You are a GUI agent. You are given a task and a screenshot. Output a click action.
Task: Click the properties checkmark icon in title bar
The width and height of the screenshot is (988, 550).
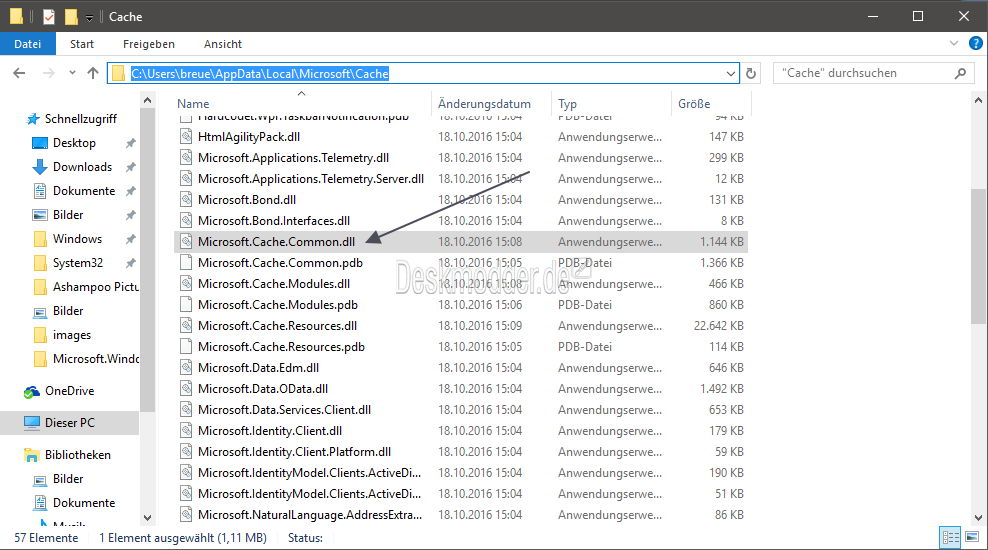[49, 16]
